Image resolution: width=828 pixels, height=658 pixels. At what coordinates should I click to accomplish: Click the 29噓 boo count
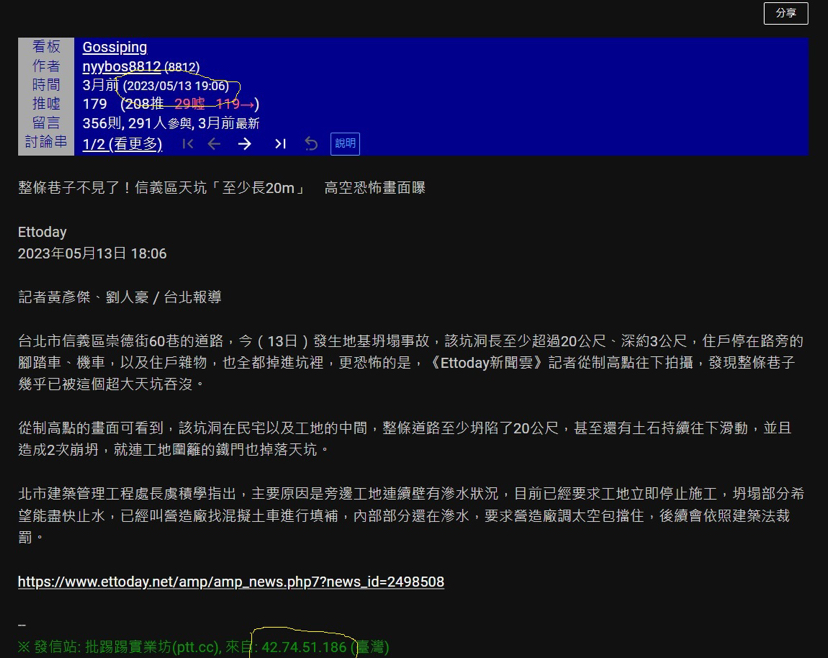(x=189, y=104)
